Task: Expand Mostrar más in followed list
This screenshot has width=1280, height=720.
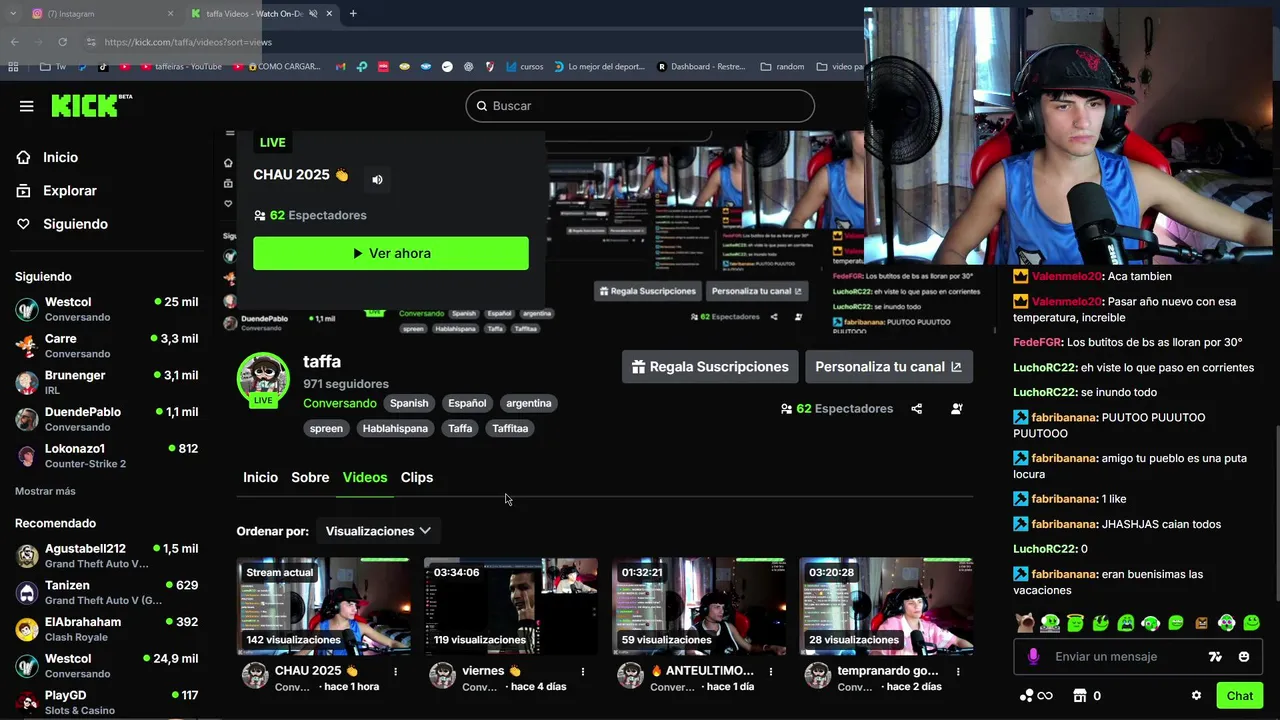Action: click(45, 491)
